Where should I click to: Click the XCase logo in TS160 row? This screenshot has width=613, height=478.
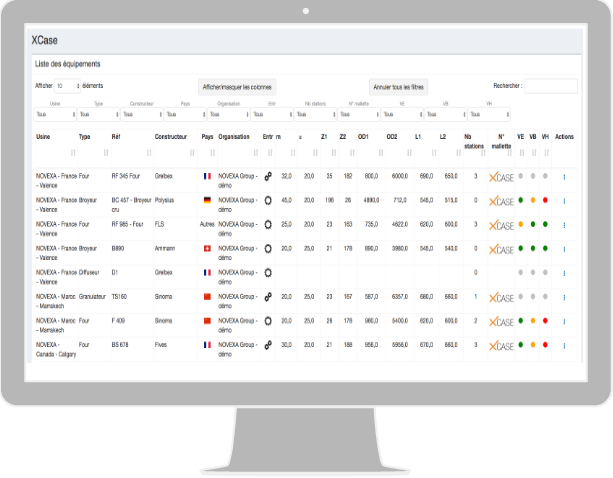501,296
